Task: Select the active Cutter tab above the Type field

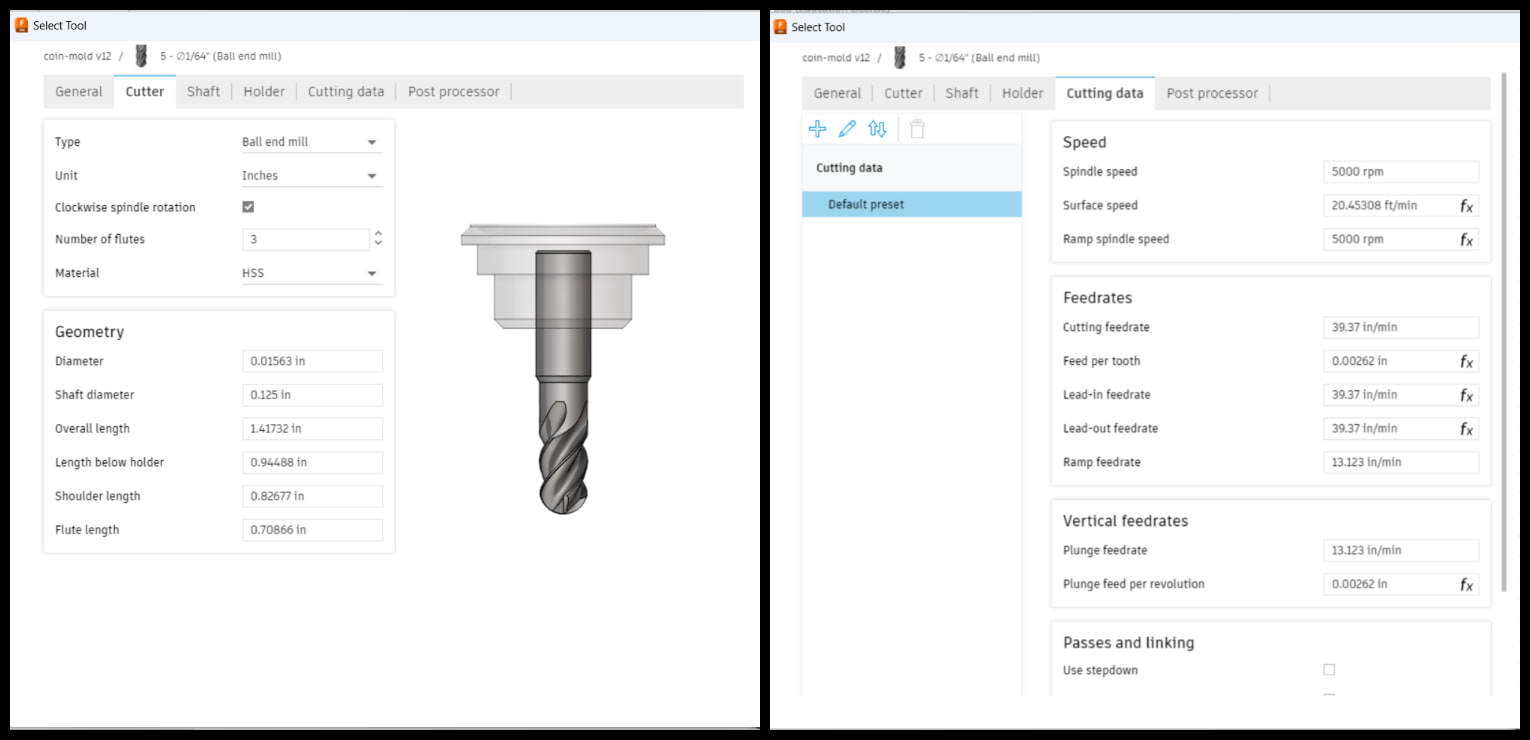Action: (145, 92)
